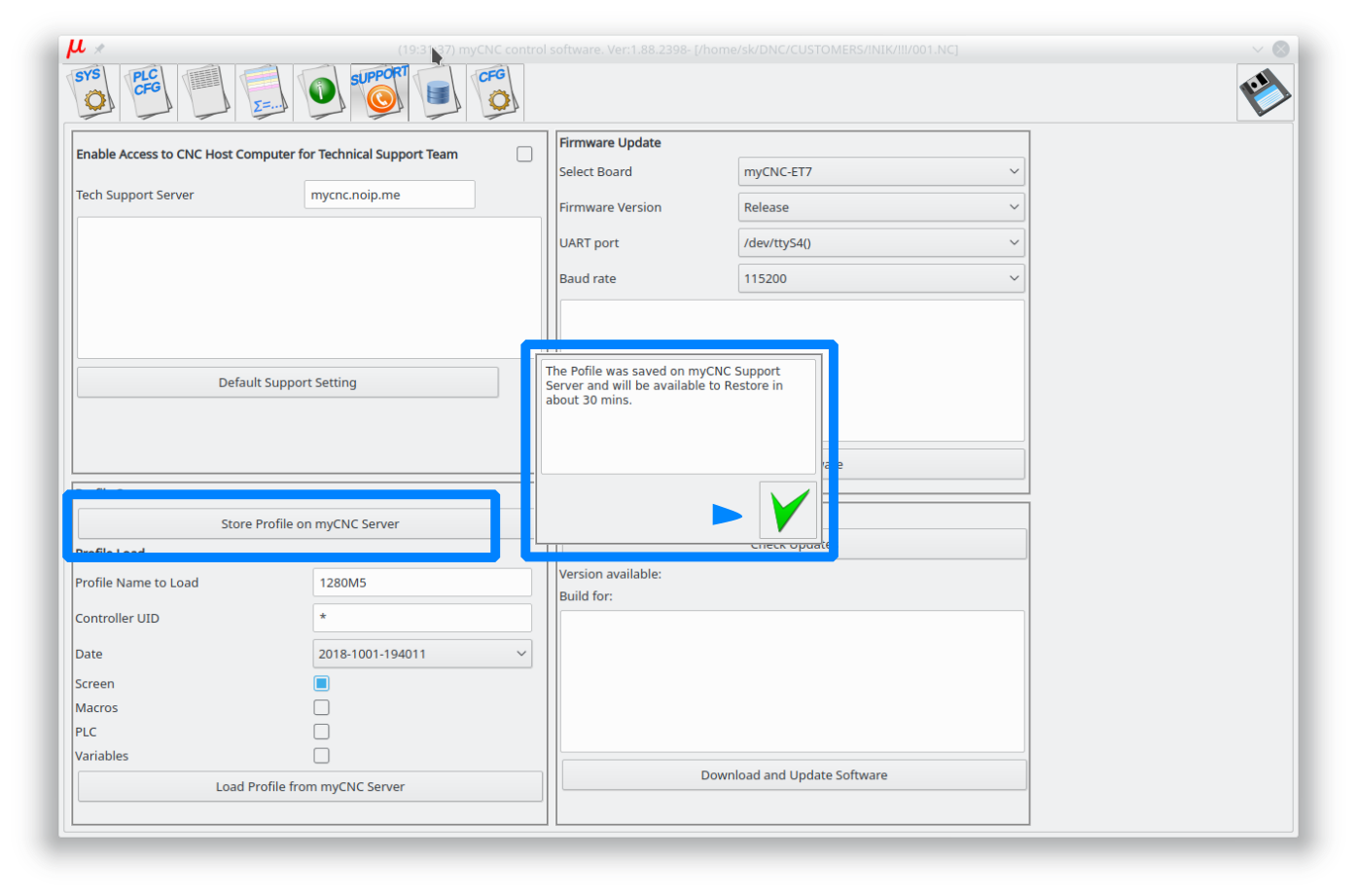Open the database icon tab
1357x896 pixels.
point(438,92)
